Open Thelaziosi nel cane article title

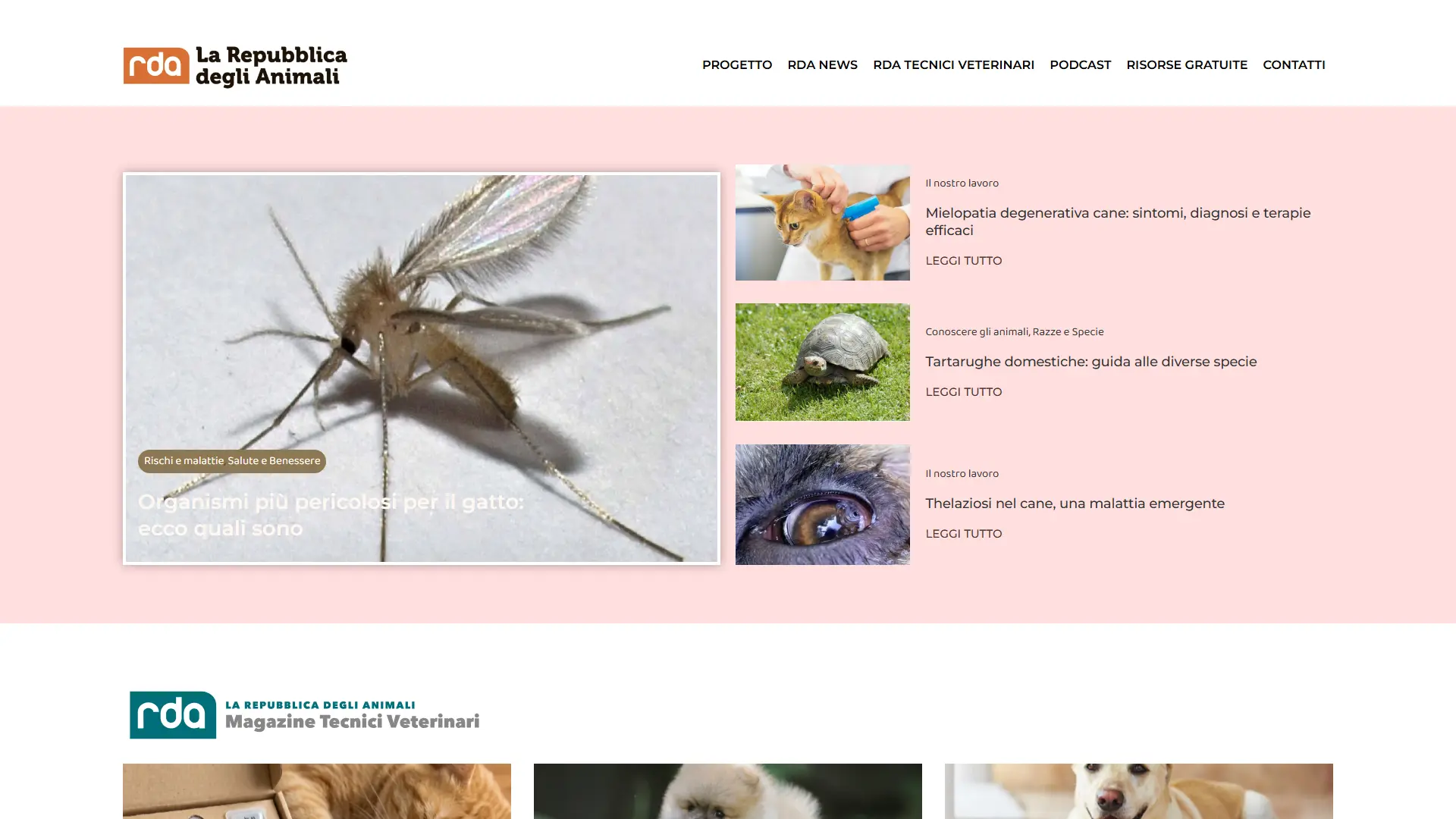(1075, 504)
